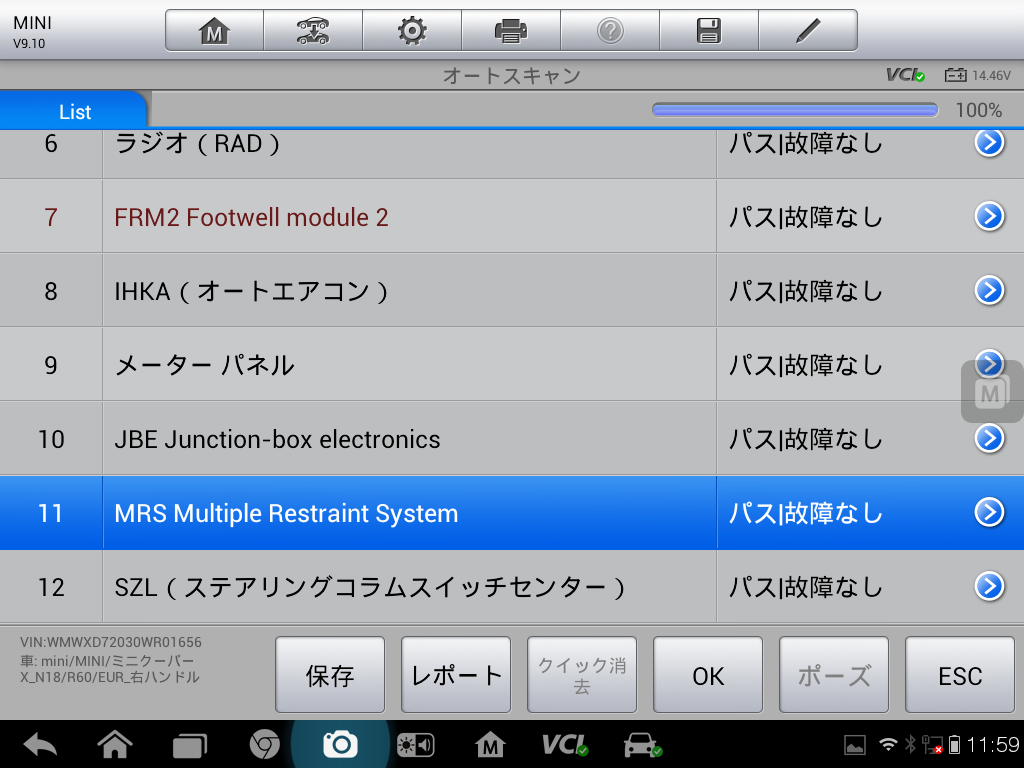
Task: Click the レポート report button
Action: point(456,675)
